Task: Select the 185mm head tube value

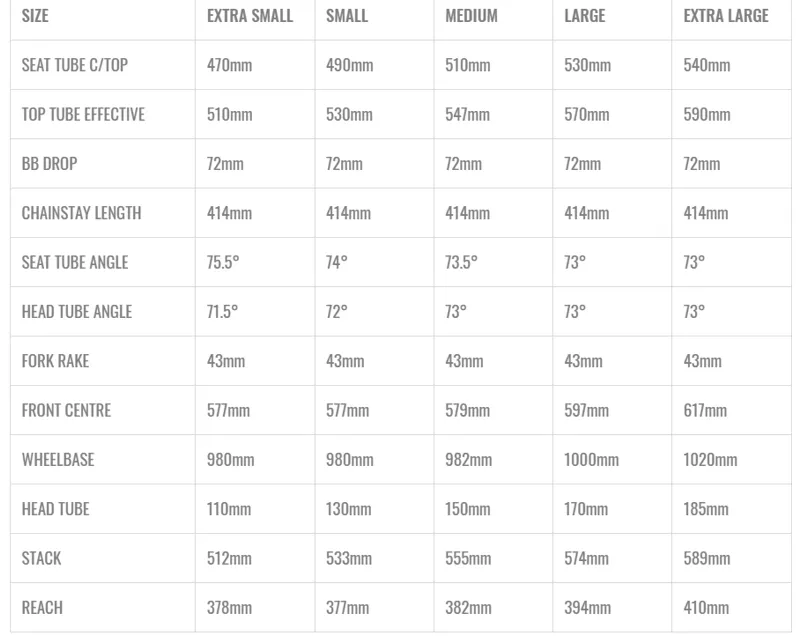Action: coord(706,509)
